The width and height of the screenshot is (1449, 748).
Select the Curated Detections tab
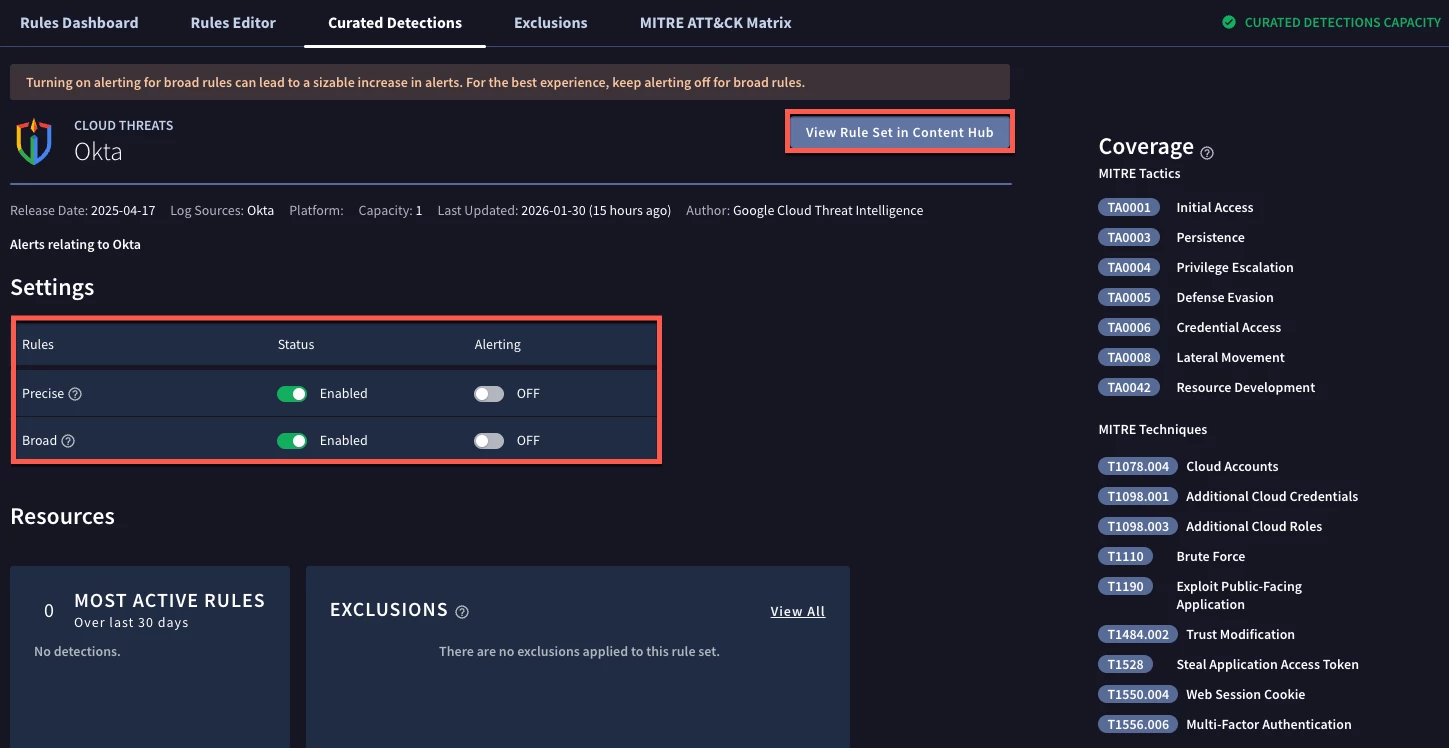point(395,22)
